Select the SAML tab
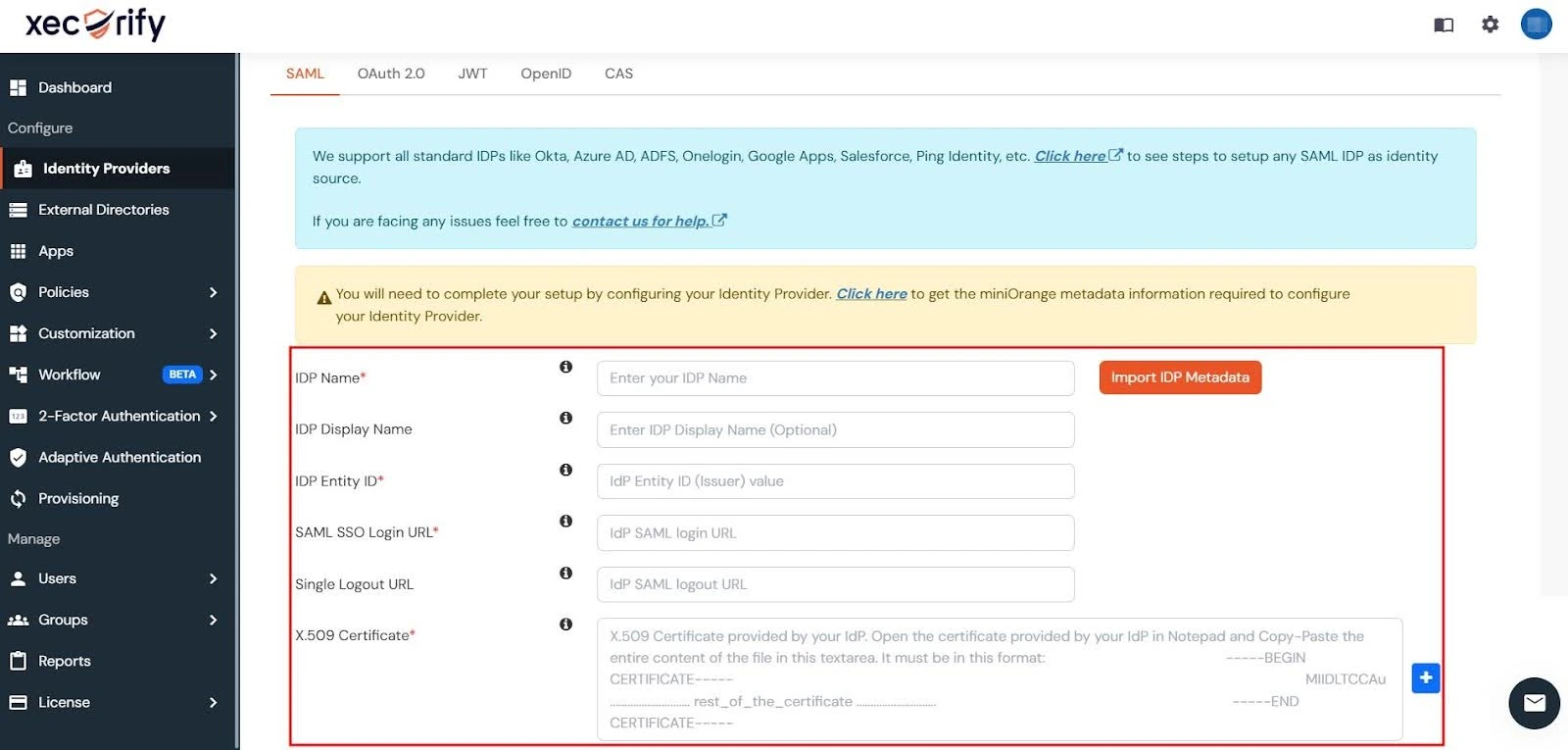Viewport: 1568px width, 750px height. (x=305, y=74)
